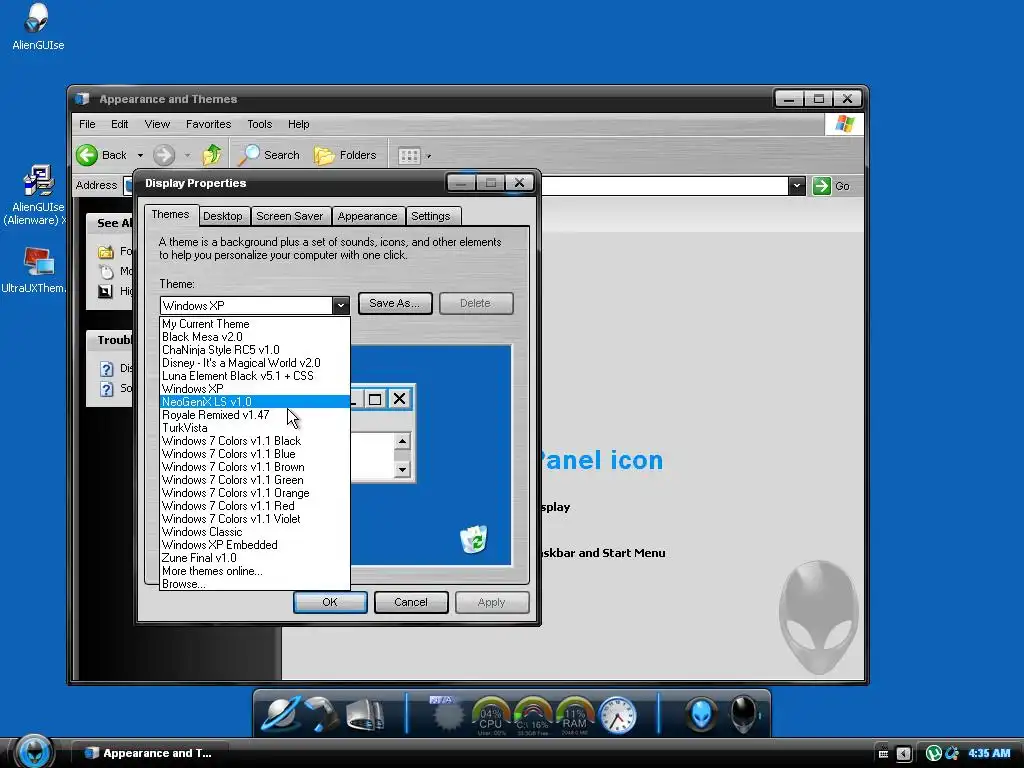Open the Forward history dropdown arrow
This screenshot has height=768, width=1024.
[187, 155]
